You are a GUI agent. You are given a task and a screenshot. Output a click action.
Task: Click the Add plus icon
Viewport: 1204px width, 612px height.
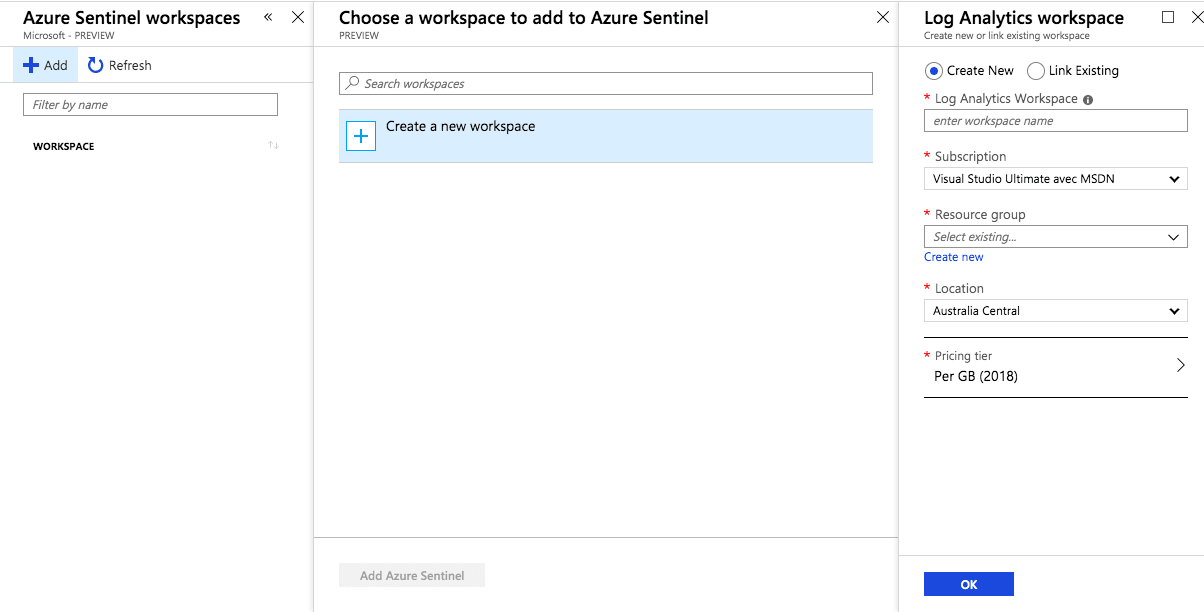pos(31,65)
